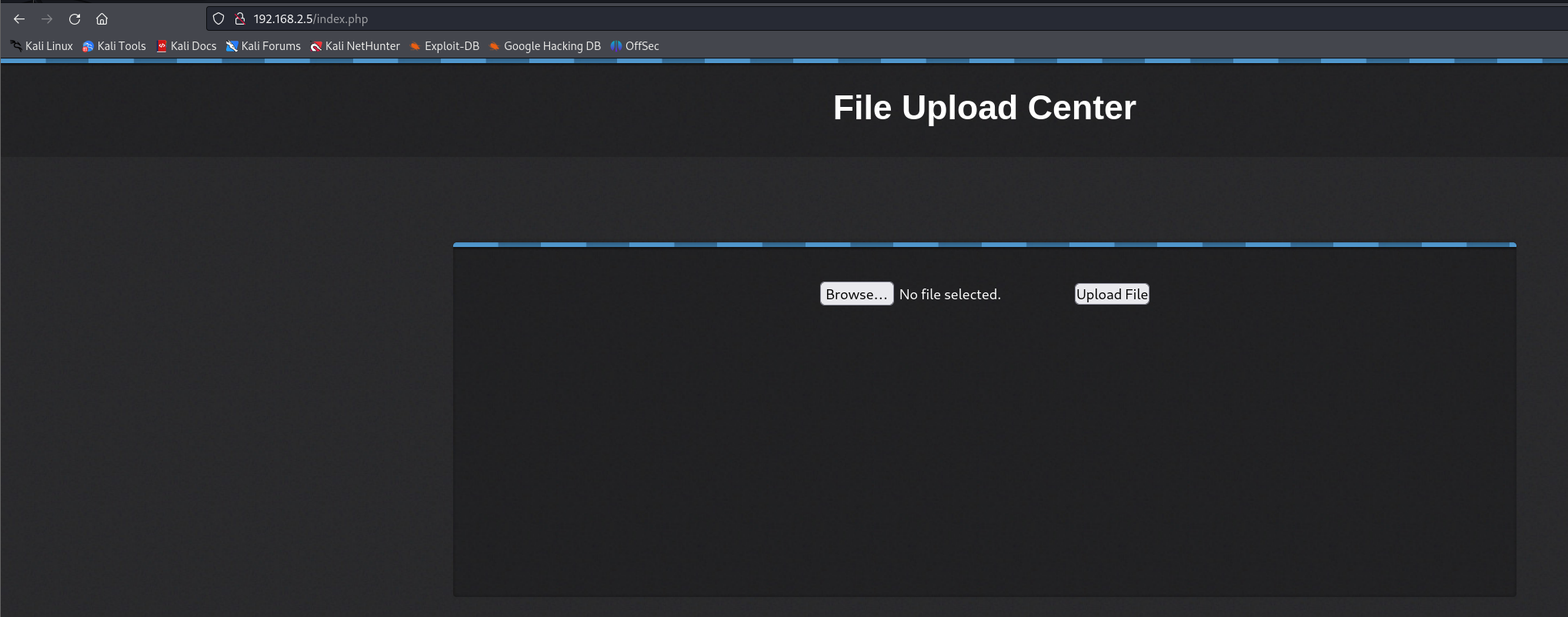Open the Kali Forums bookmark
This screenshot has height=617, width=1568.
click(x=263, y=46)
